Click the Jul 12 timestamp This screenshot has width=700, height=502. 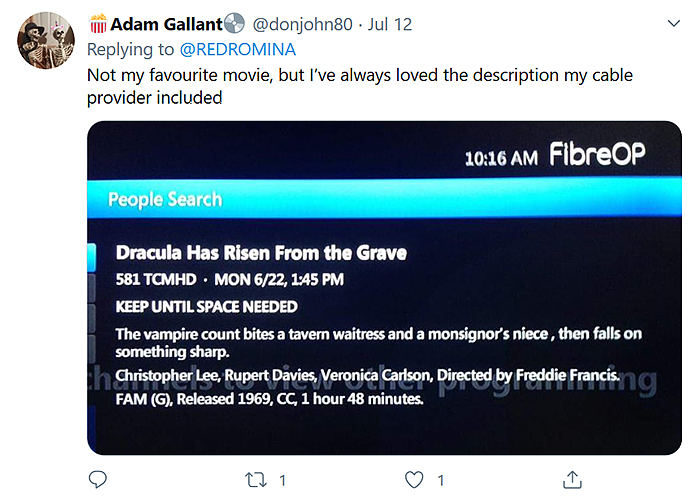(391, 24)
